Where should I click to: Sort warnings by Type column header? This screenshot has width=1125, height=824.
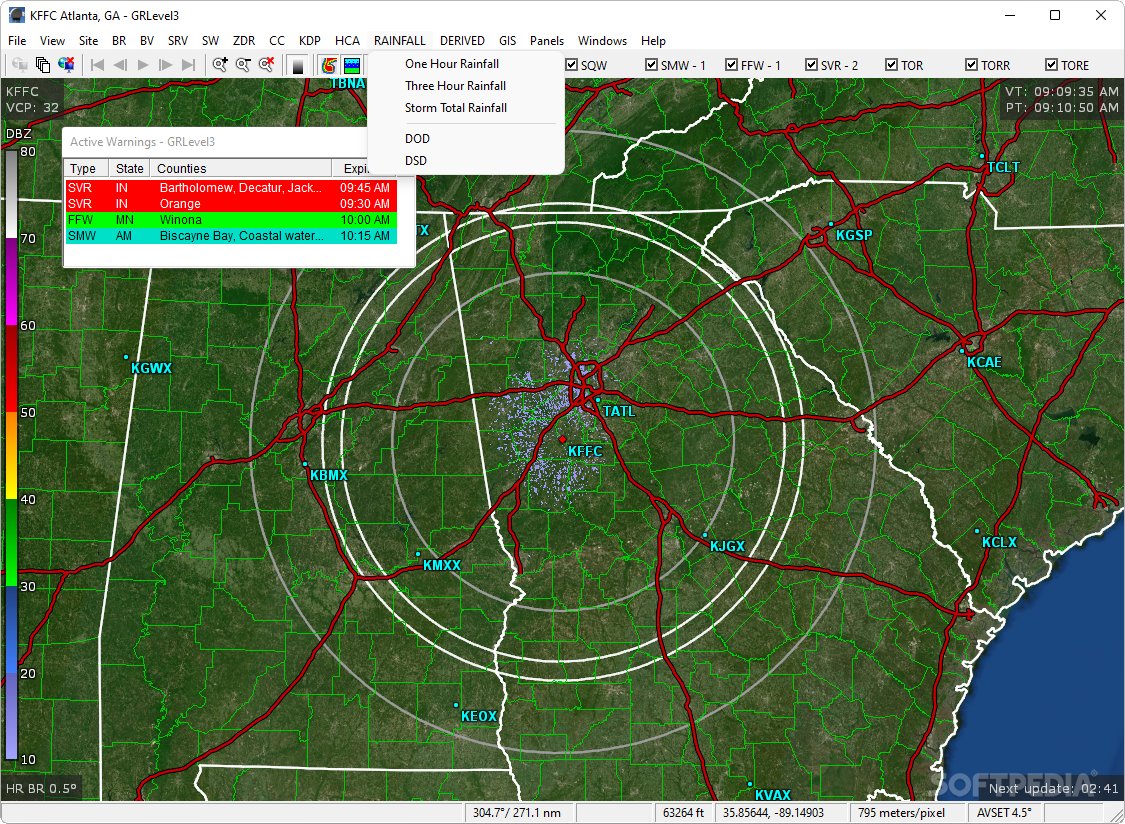86,169
